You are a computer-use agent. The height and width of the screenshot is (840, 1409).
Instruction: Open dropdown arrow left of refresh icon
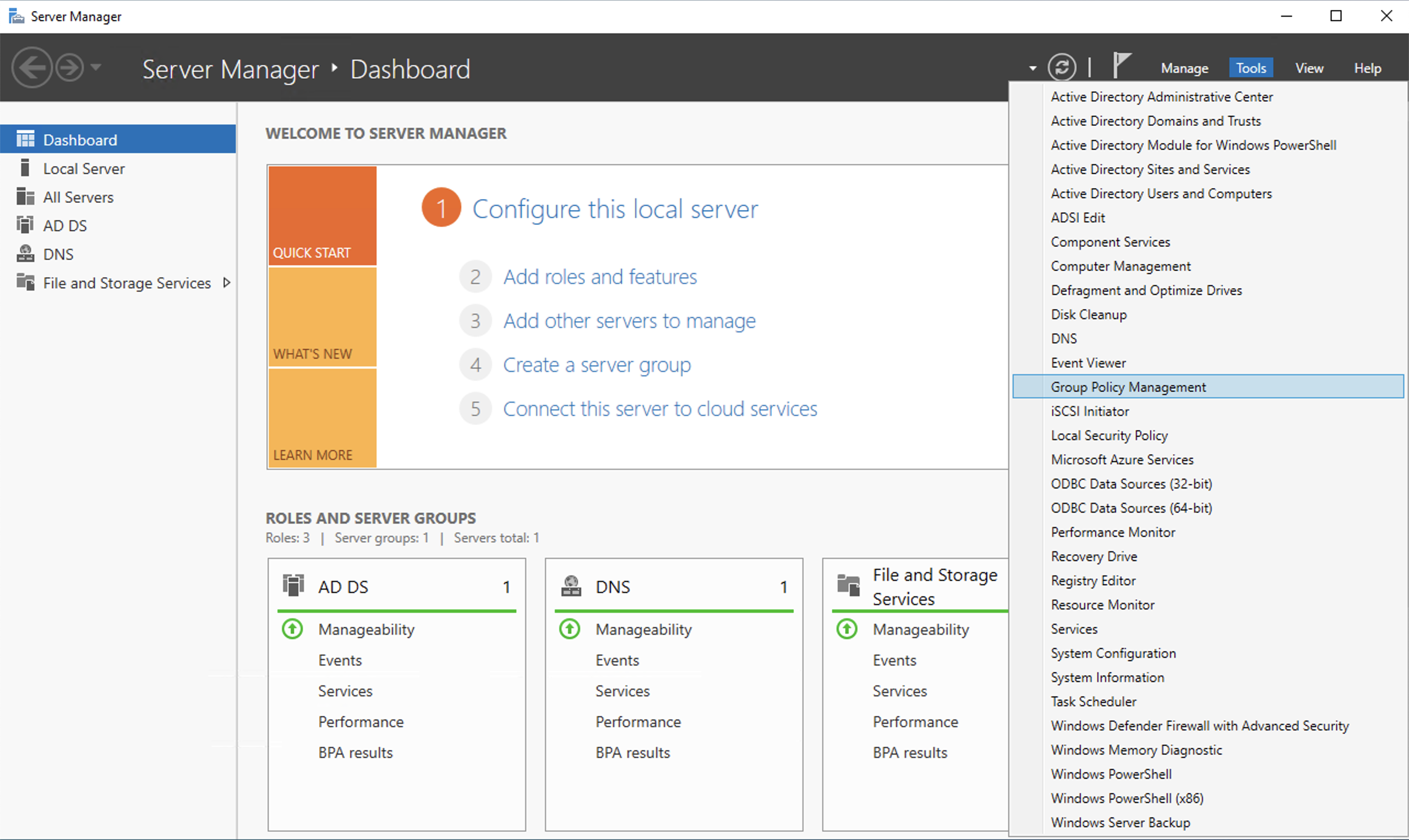[1033, 69]
